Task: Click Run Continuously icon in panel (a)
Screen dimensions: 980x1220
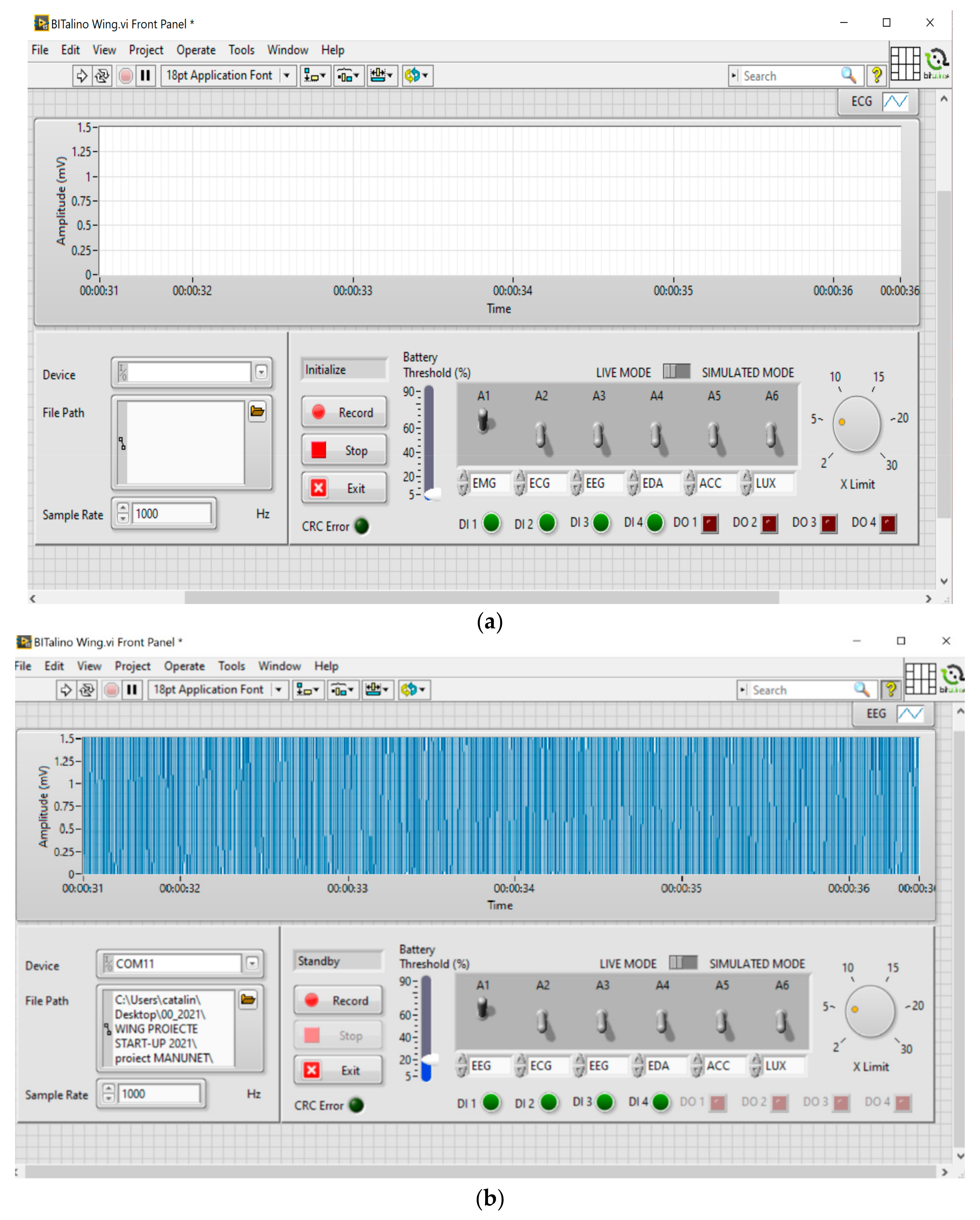Action: 102,75
